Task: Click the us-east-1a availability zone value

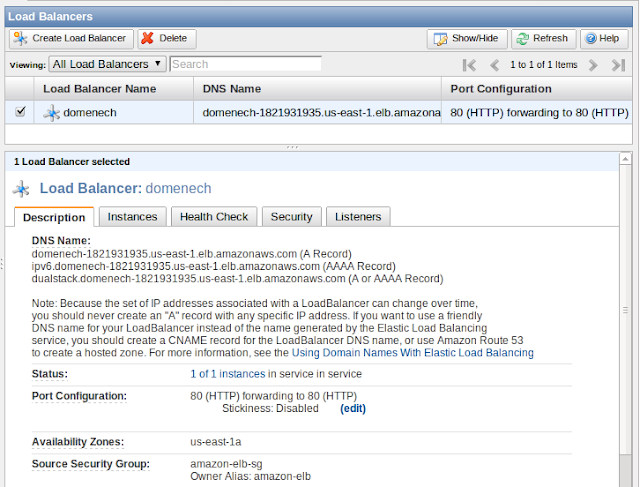Action: point(216,442)
